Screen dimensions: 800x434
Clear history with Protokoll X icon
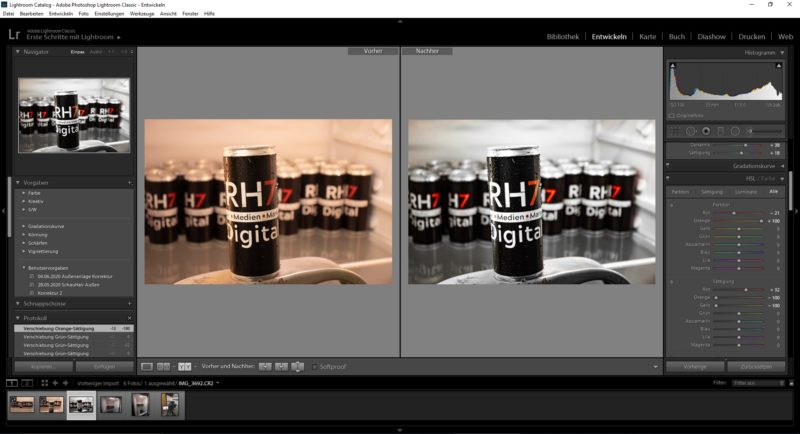point(130,318)
